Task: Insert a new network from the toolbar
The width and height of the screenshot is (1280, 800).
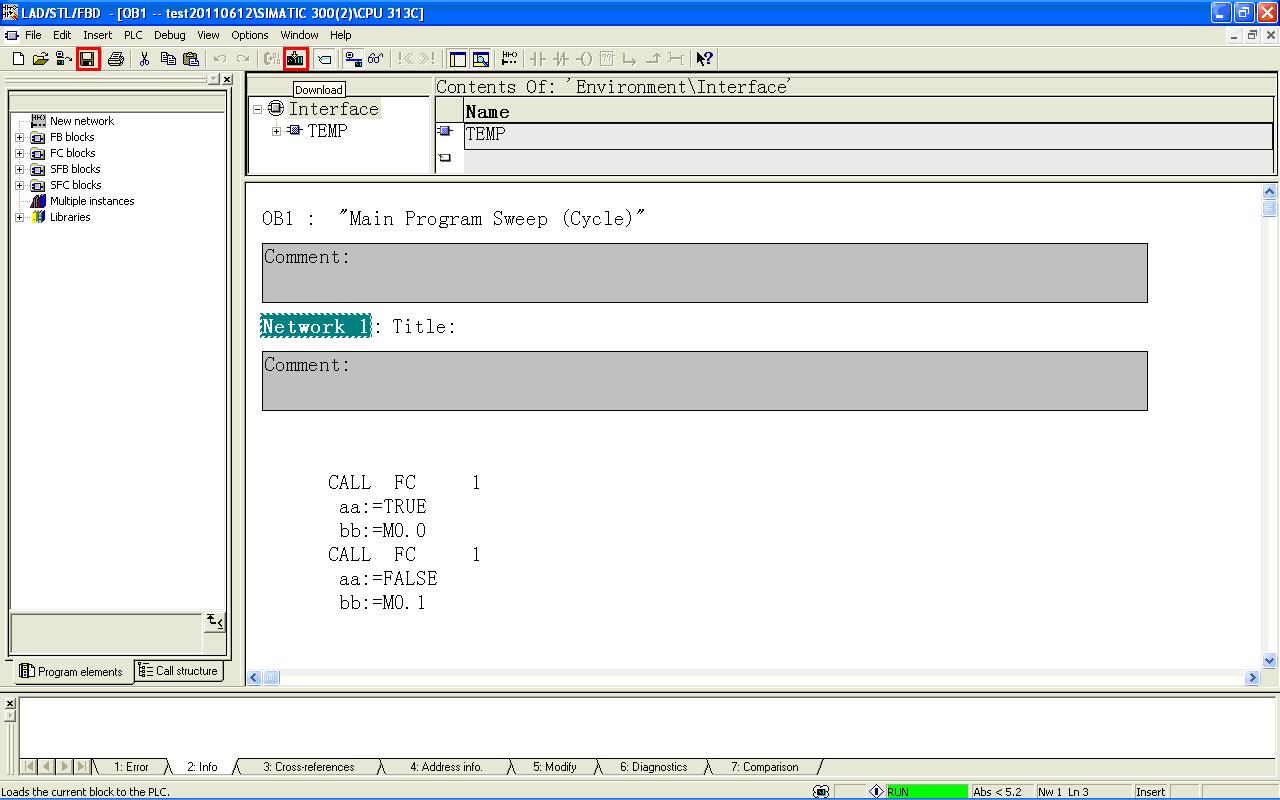Action: pyautogui.click(x=510, y=59)
